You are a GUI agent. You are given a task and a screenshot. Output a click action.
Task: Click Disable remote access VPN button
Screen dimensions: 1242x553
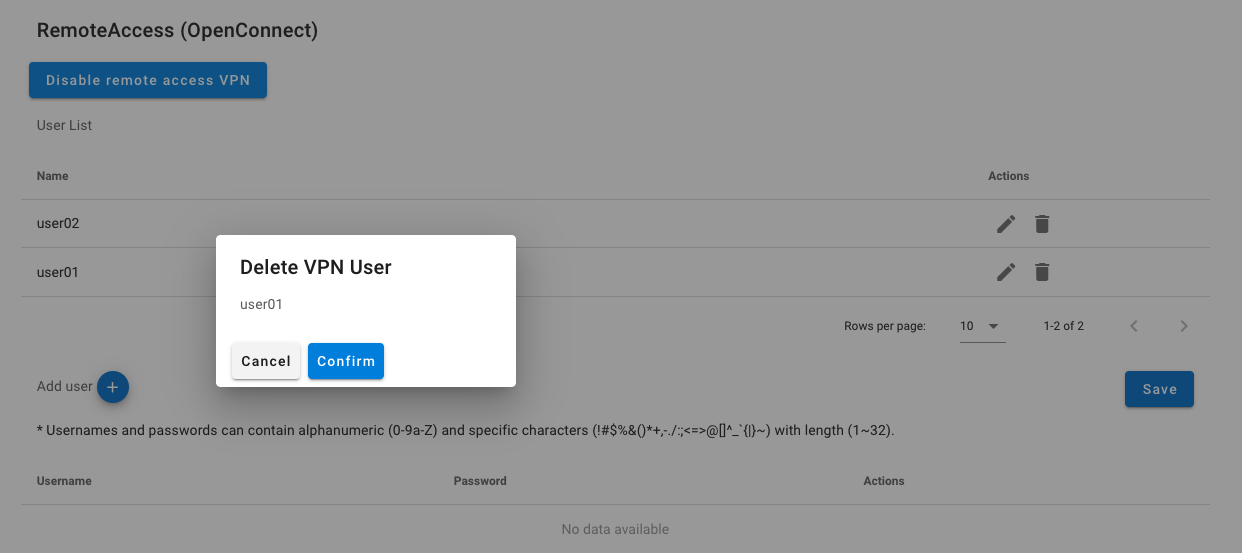pyautogui.click(x=148, y=80)
